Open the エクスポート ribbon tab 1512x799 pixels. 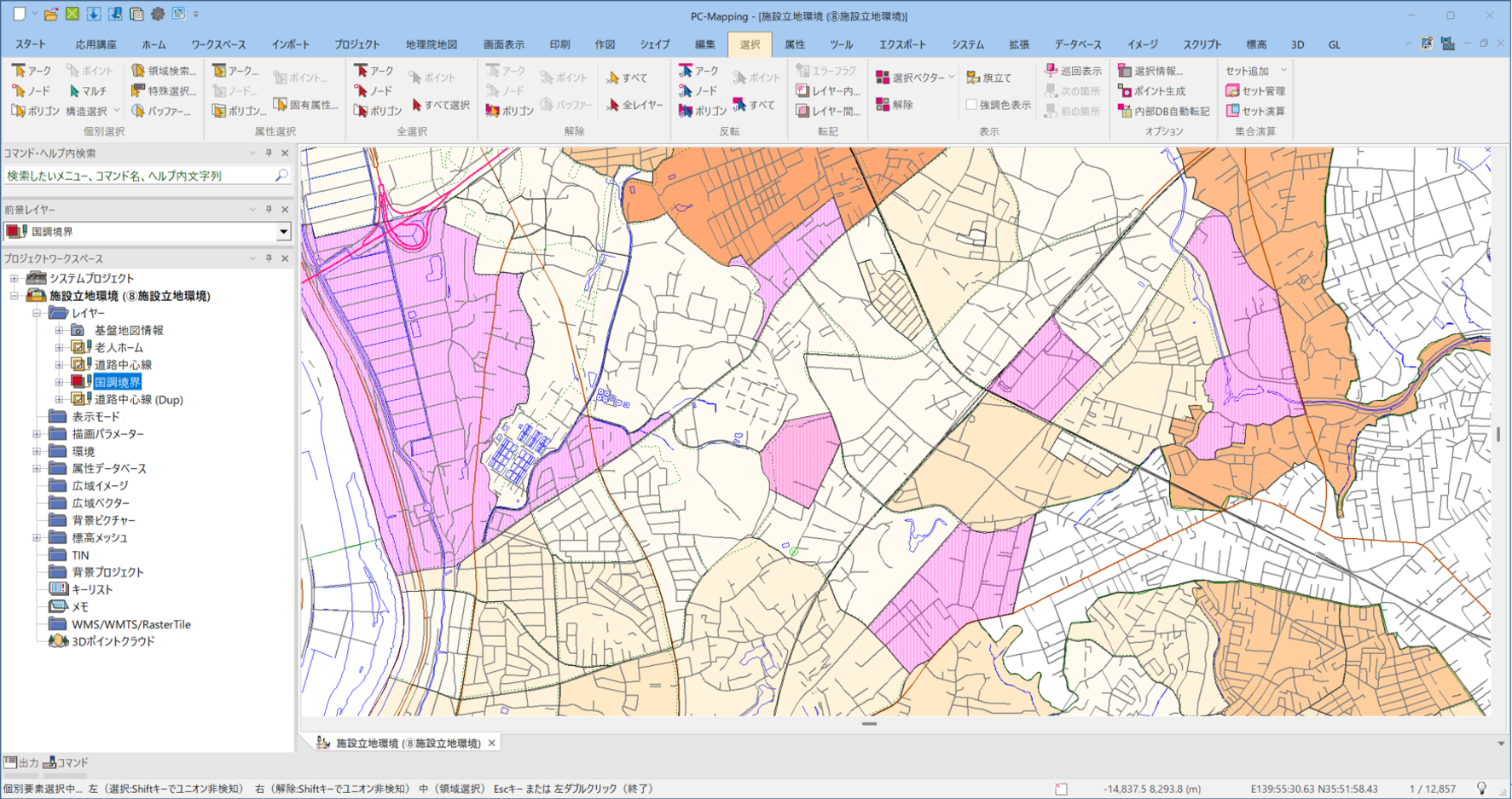(902, 44)
